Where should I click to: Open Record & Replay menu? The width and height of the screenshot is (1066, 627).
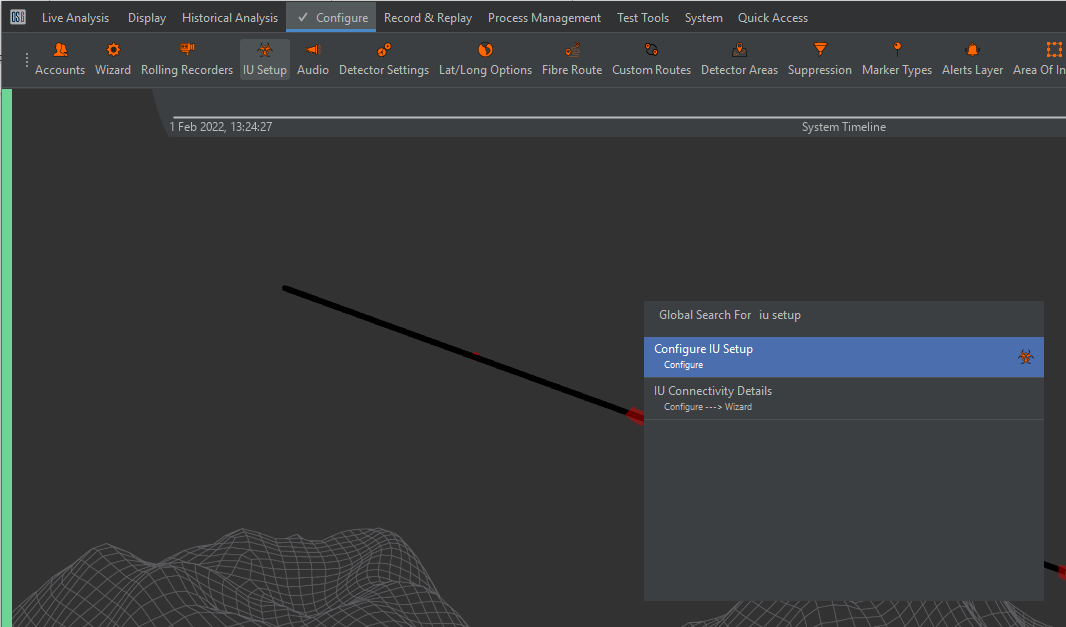click(428, 18)
